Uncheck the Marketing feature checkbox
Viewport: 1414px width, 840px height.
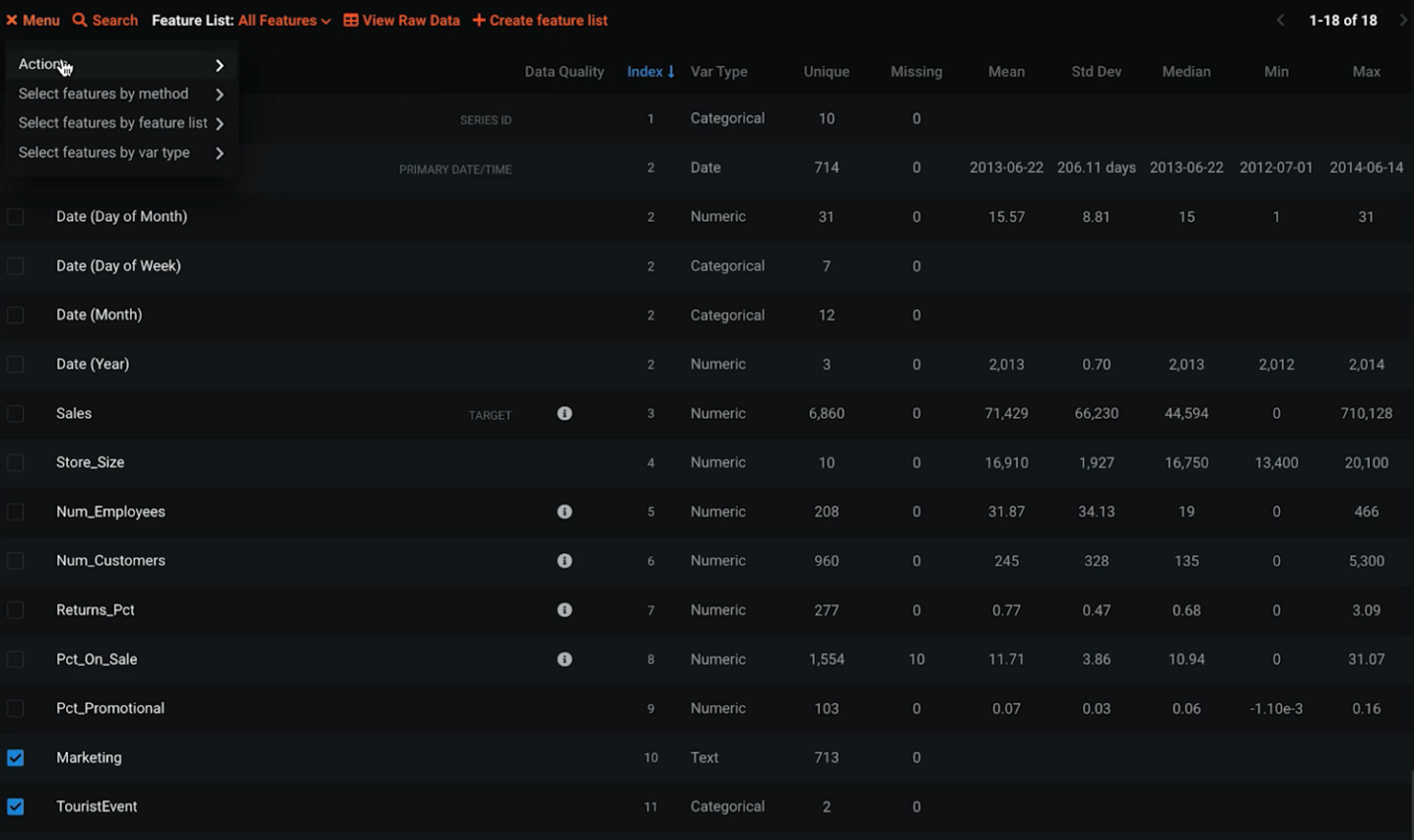[16, 758]
